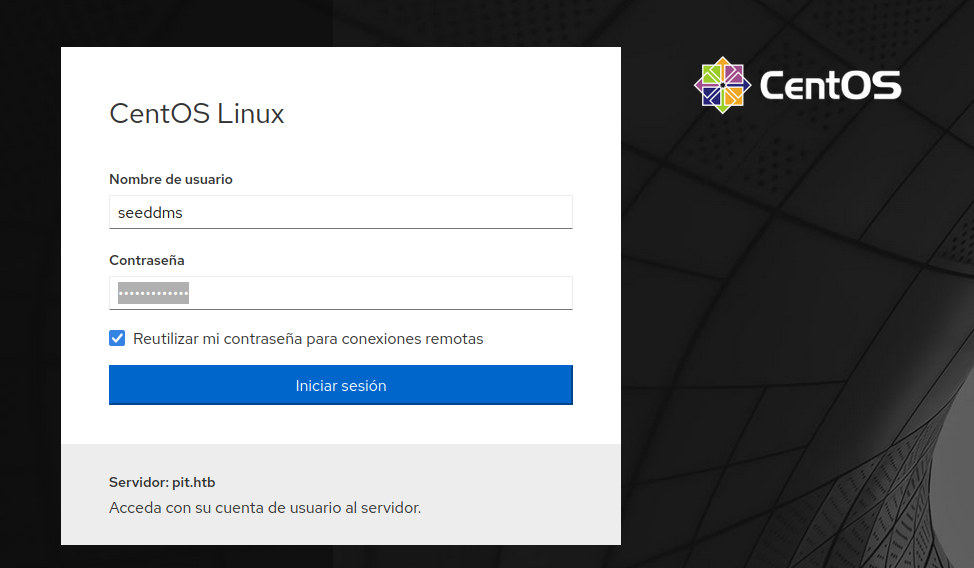The width and height of the screenshot is (974, 568).
Task: Click the "Acceda con su cuenta de usuario" message
Action: (x=265, y=508)
